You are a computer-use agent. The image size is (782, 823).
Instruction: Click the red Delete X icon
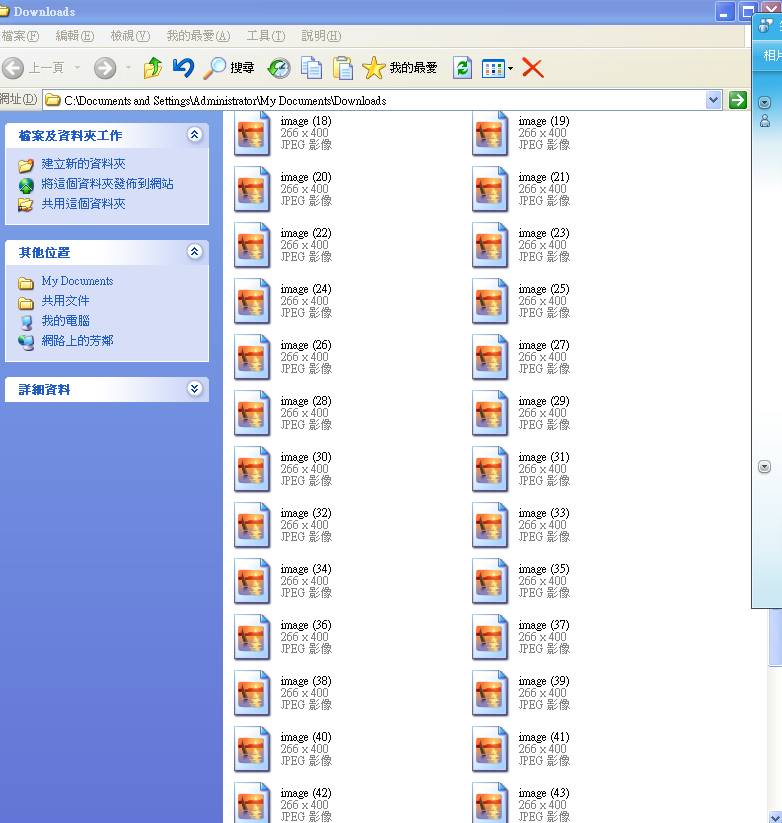click(x=533, y=68)
